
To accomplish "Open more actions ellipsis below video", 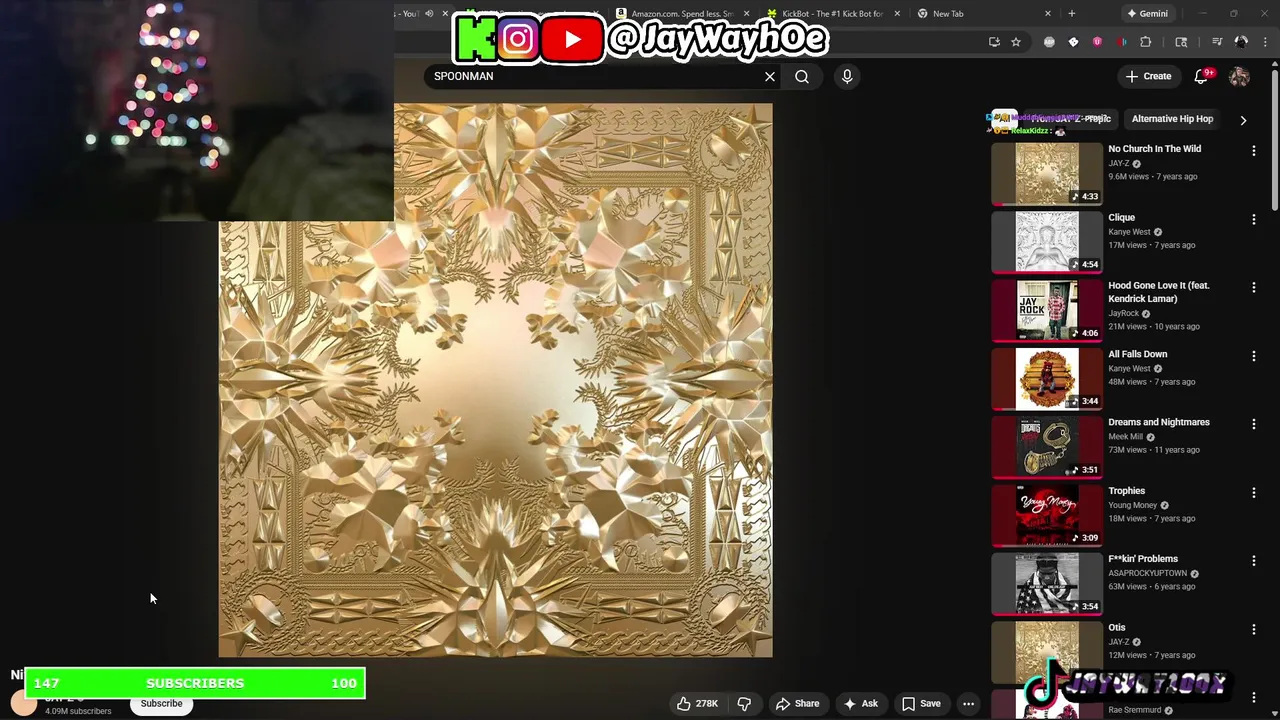I will pyautogui.click(x=968, y=704).
